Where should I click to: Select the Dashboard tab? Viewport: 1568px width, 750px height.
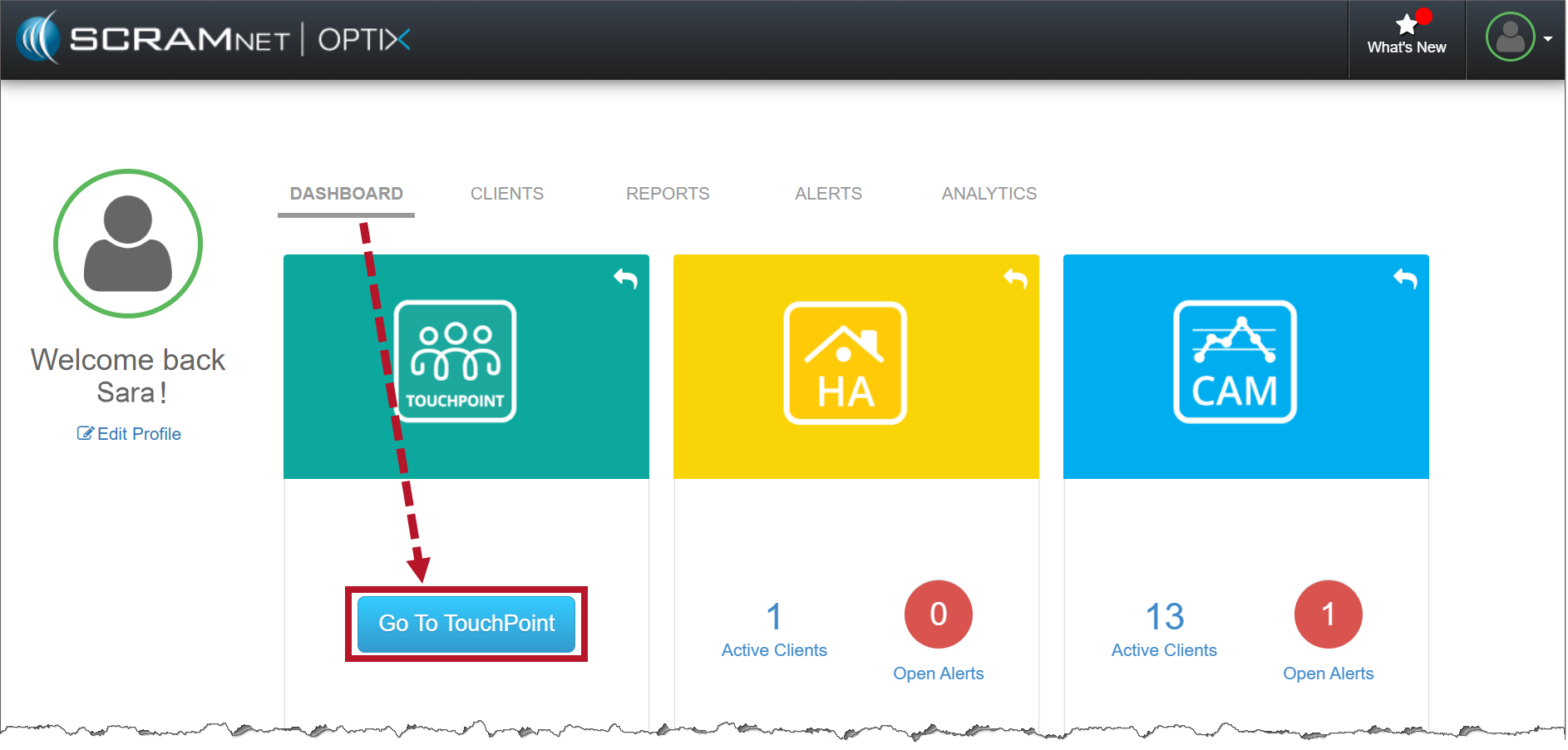click(346, 194)
